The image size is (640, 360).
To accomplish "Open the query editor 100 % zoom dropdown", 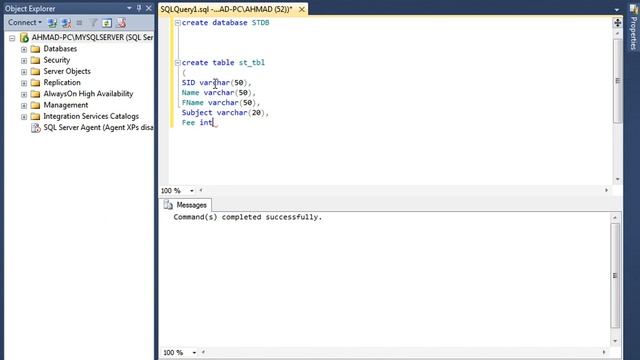I will [191, 191].
